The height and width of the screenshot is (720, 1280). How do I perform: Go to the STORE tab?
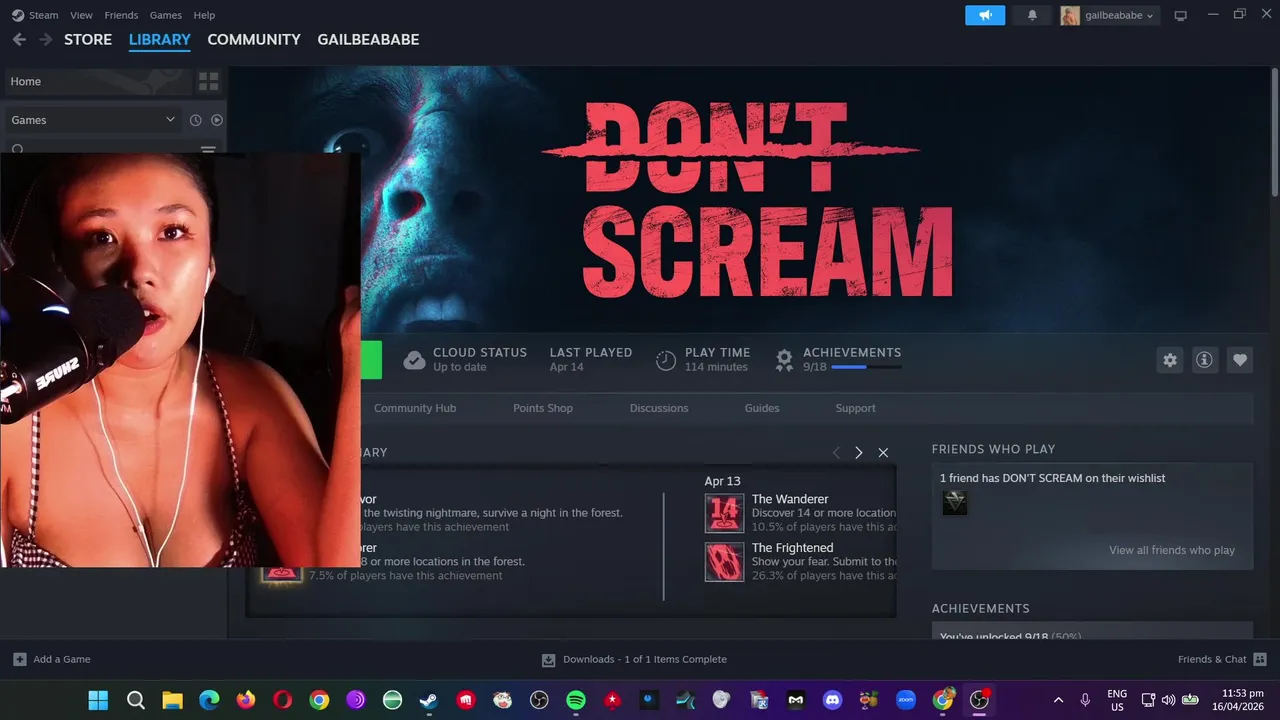pos(88,39)
